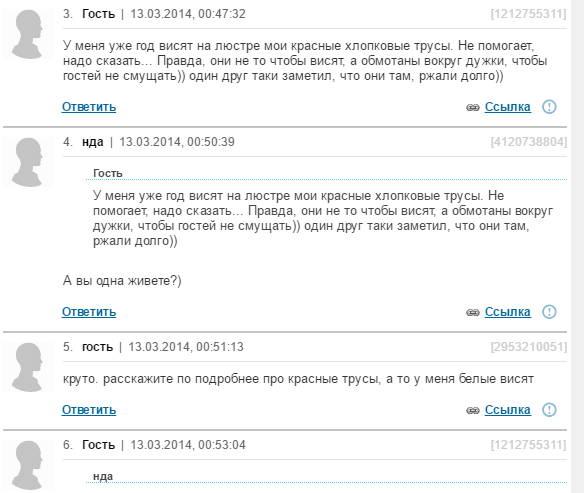
Task: Click chain link icon in comment 4
Action: pos(473,312)
